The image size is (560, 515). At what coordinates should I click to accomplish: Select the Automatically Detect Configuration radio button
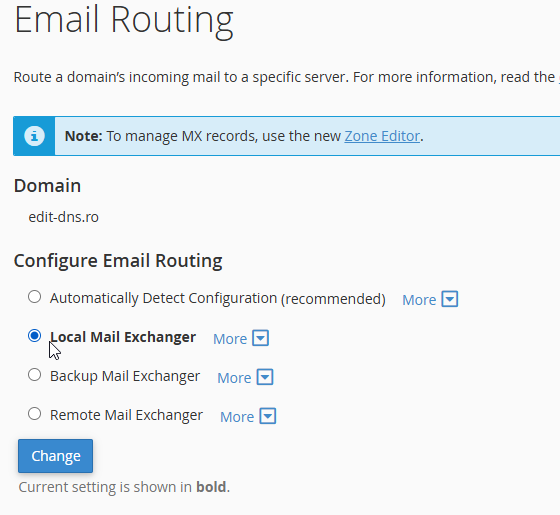pyautogui.click(x=35, y=297)
